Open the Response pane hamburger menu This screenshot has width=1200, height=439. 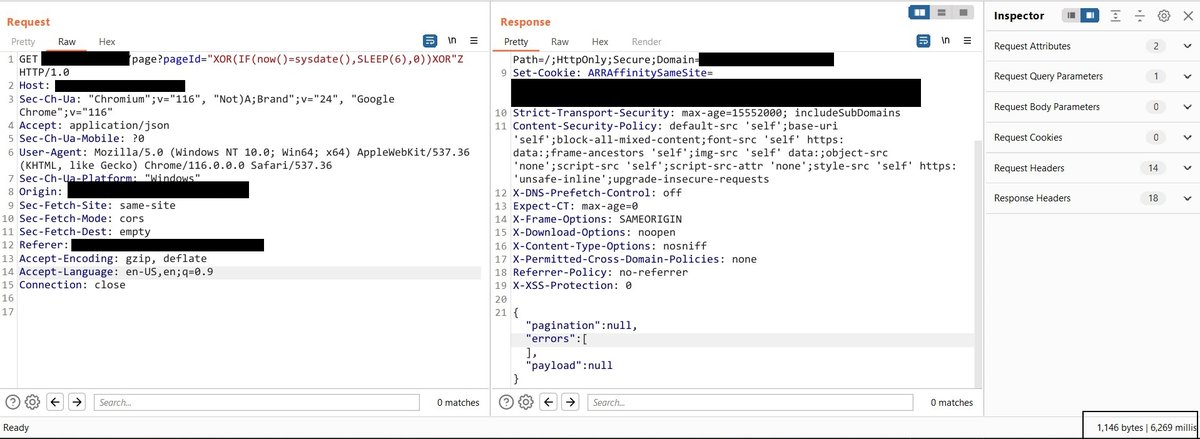pyautogui.click(x=968, y=41)
